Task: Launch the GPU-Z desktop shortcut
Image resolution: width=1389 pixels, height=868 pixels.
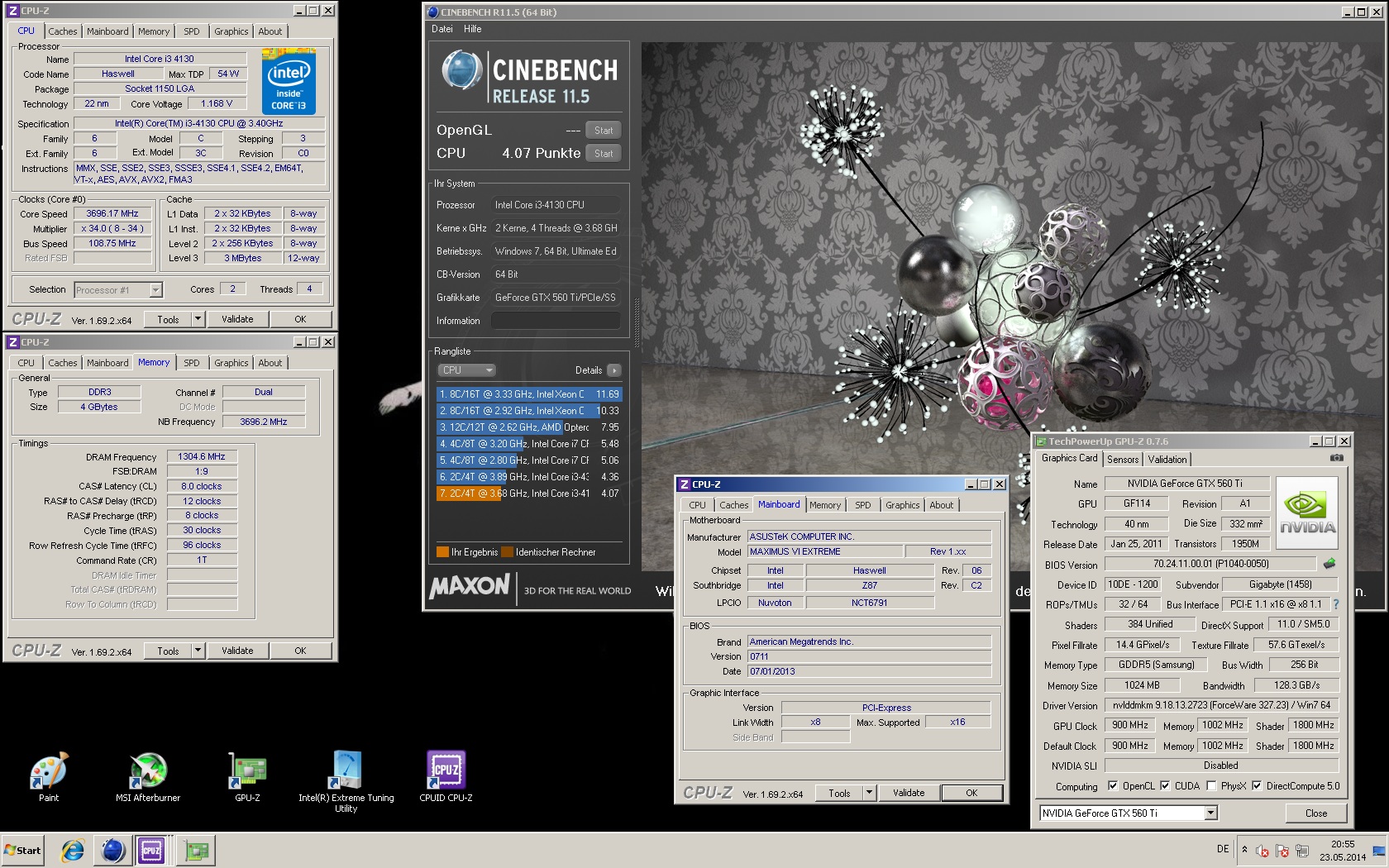Action: (x=247, y=776)
